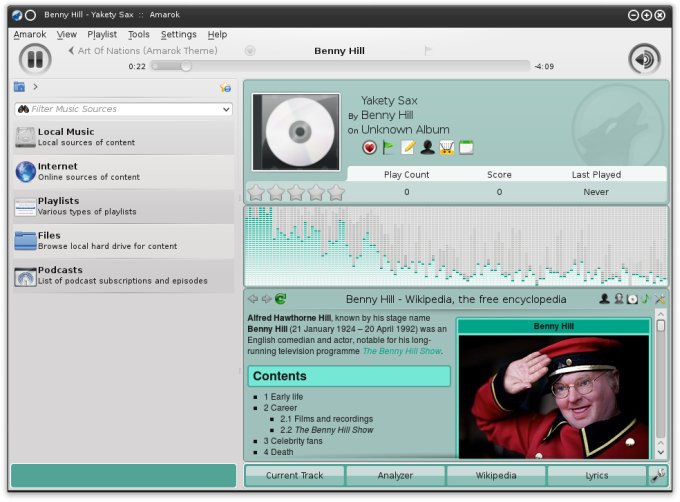Click the Internet globe icon
This screenshot has width=680, height=502.
(x=26, y=172)
